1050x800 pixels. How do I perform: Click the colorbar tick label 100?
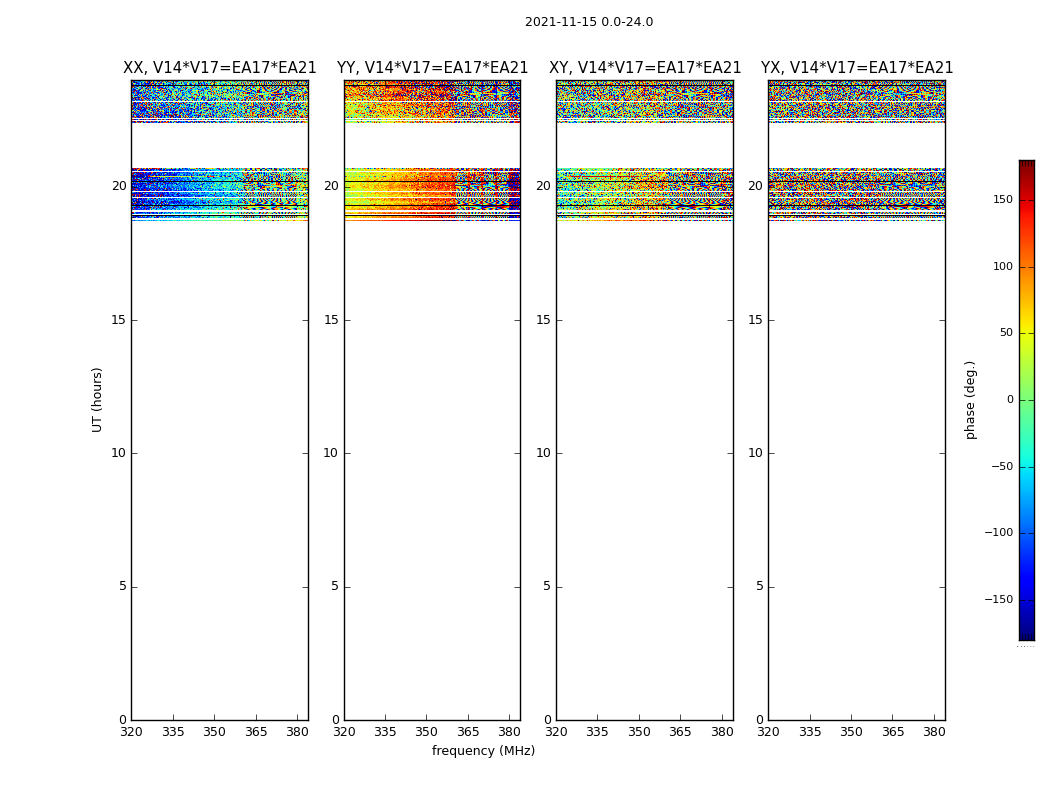(x=1001, y=266)
